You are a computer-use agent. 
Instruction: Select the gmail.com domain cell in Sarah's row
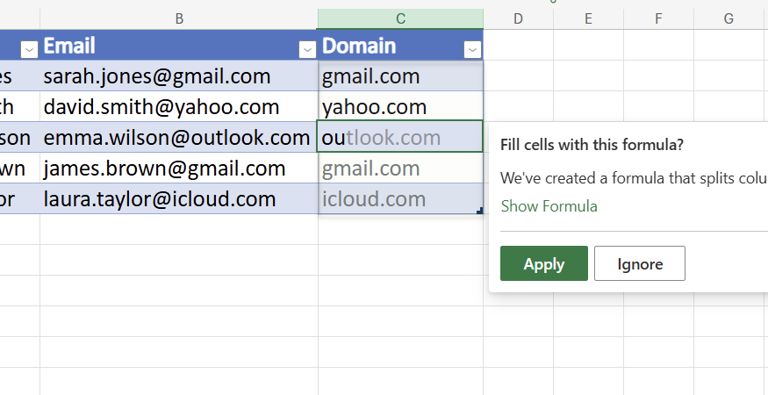pos(401,76)
